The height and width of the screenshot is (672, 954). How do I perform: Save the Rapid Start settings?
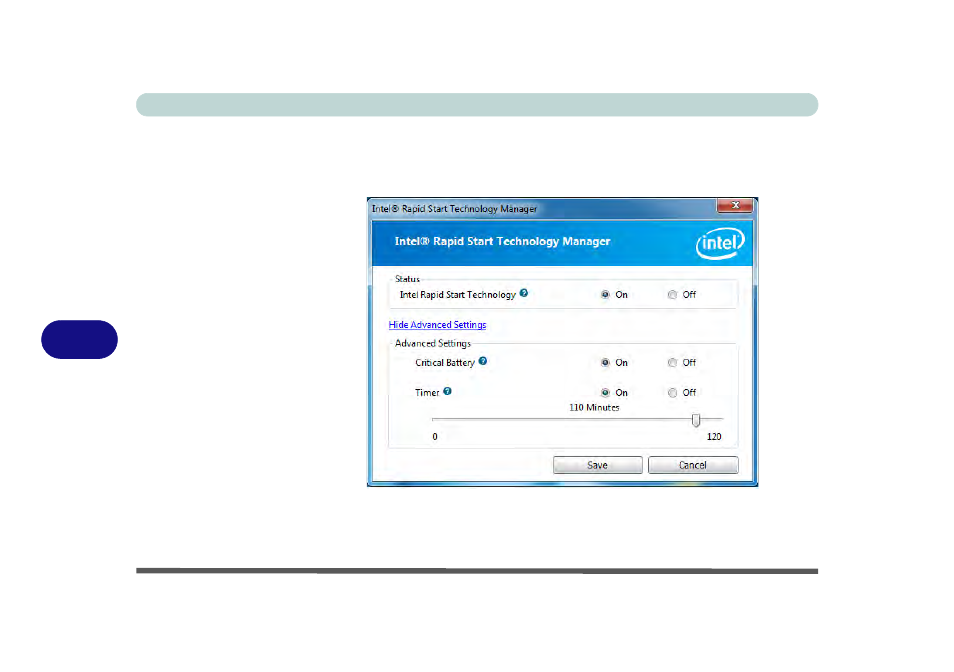pos(597,465)
